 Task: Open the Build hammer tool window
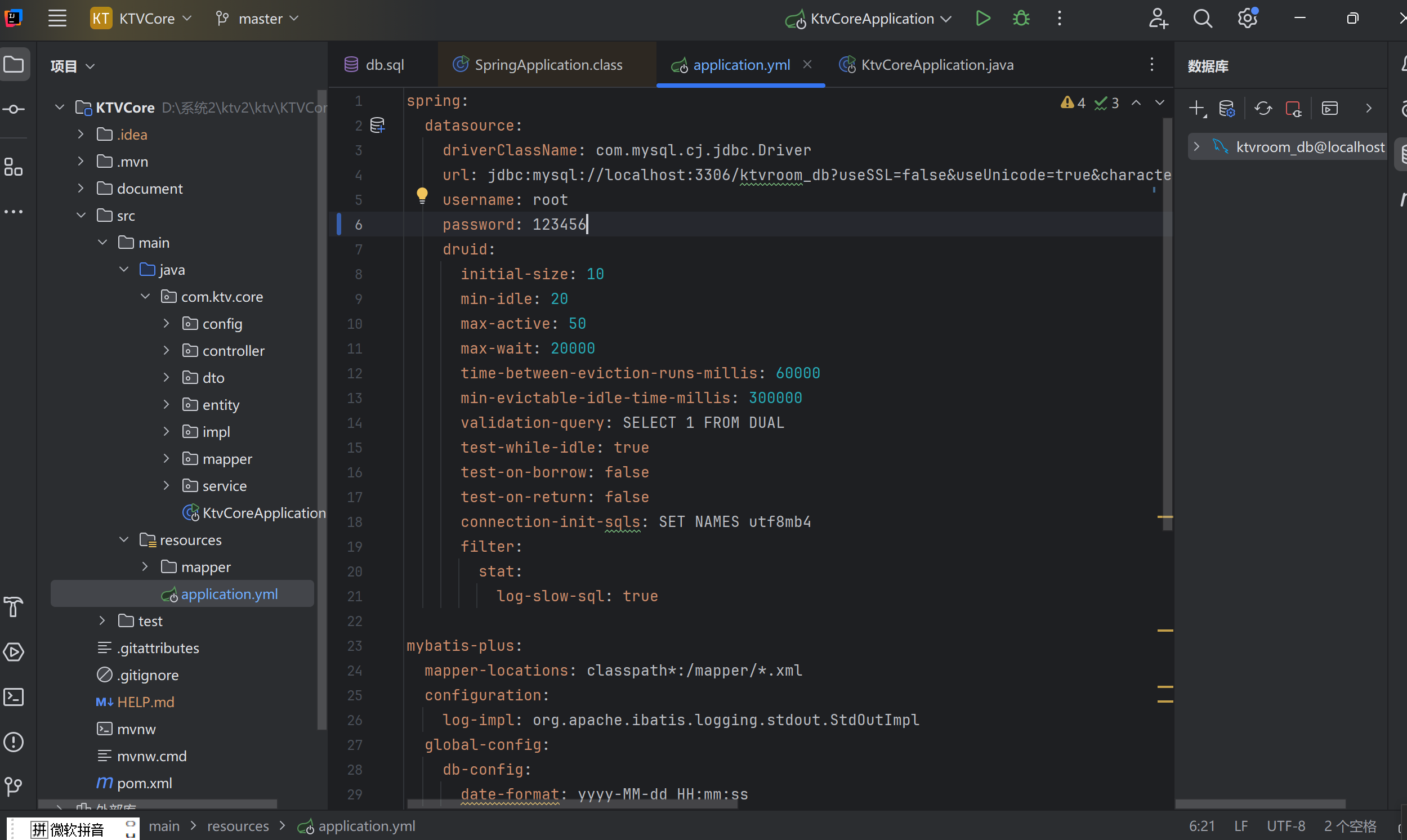coord(14,607)
